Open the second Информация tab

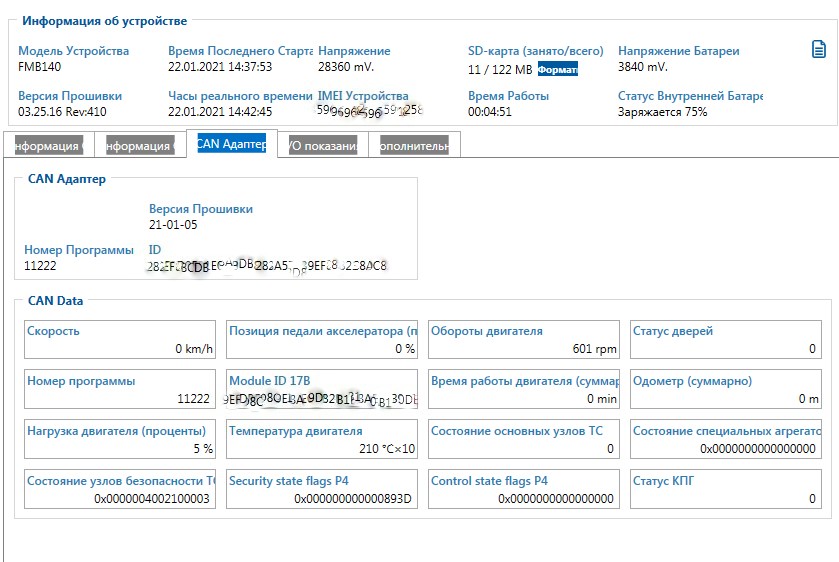tap(140, 146)
